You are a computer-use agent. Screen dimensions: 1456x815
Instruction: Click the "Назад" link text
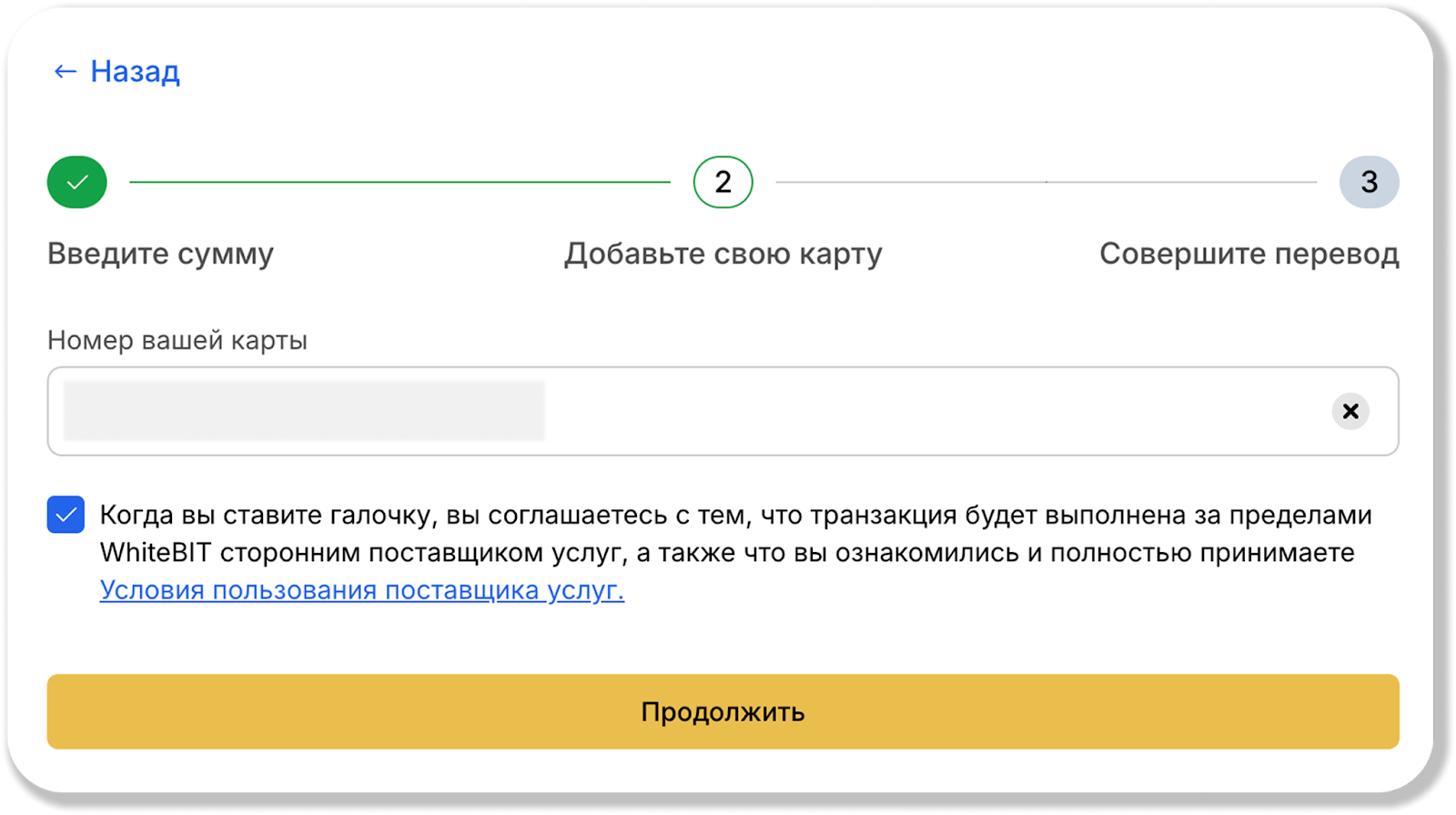135,72
